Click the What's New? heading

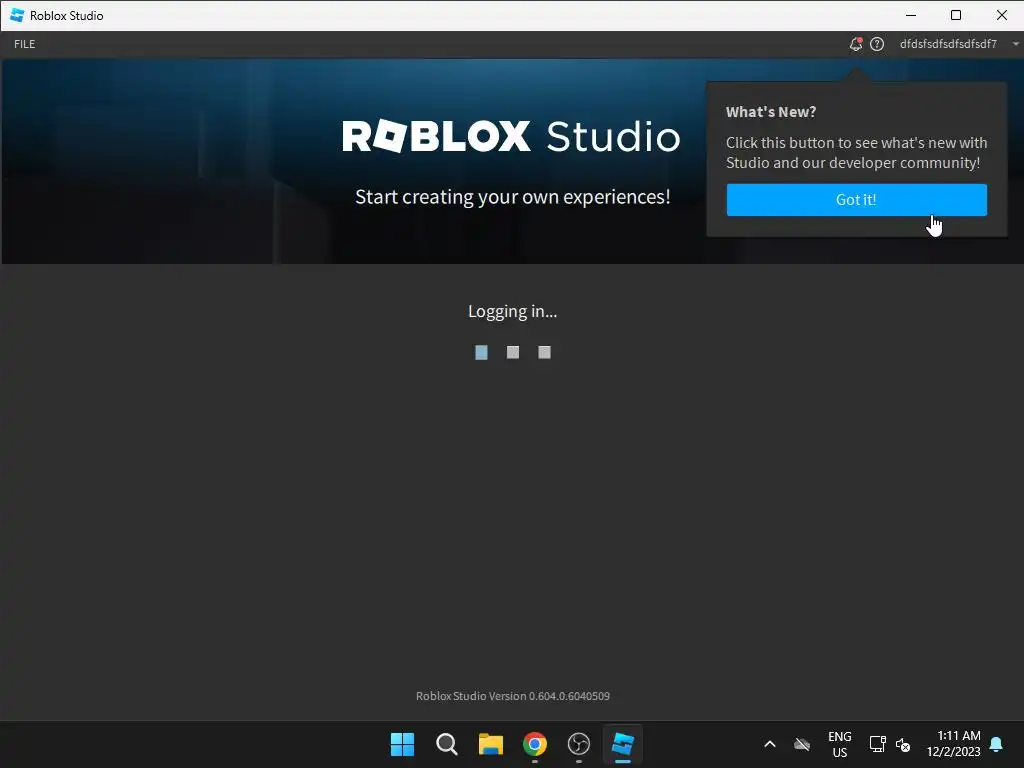point(771,112)
